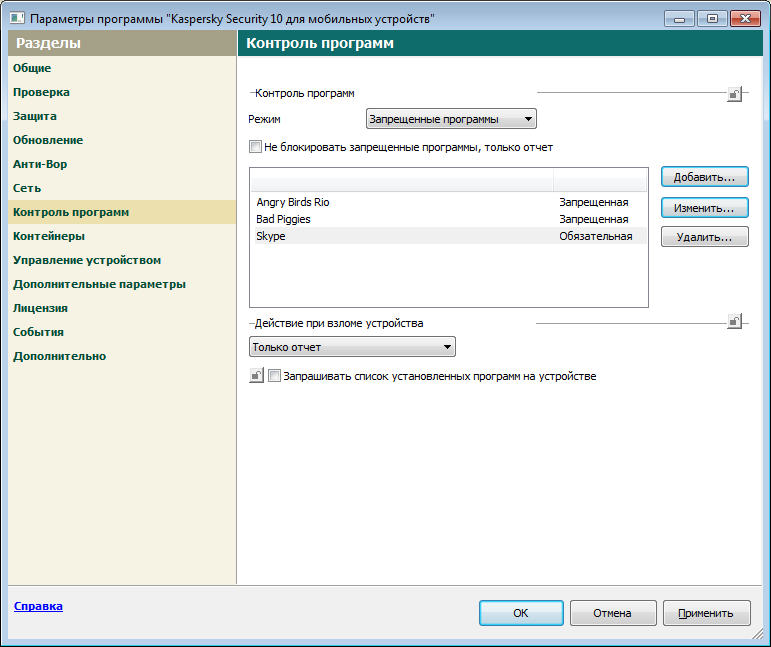Click lock icon left of Запрашивать список checkbox
The image size is (771, 647).
click(x=256, y=377)
